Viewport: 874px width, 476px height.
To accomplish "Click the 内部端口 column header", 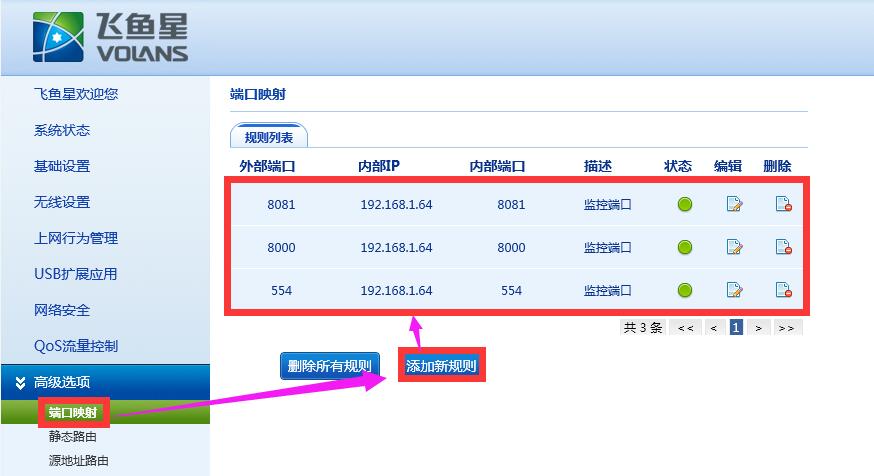I will [x=497, y=166].
